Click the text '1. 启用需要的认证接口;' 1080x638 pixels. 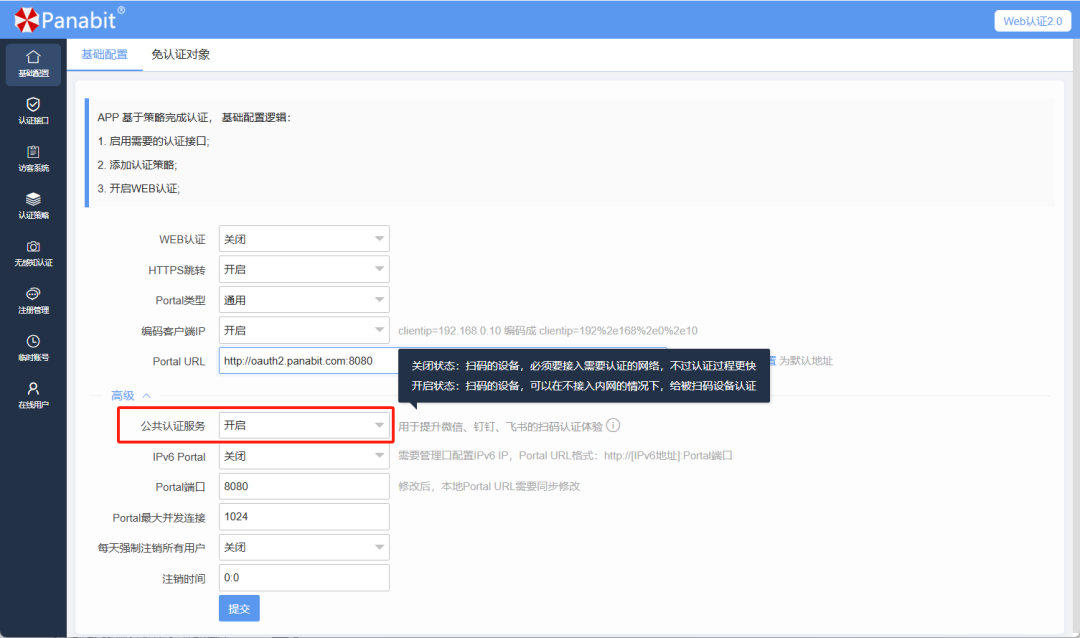[153, 141]
